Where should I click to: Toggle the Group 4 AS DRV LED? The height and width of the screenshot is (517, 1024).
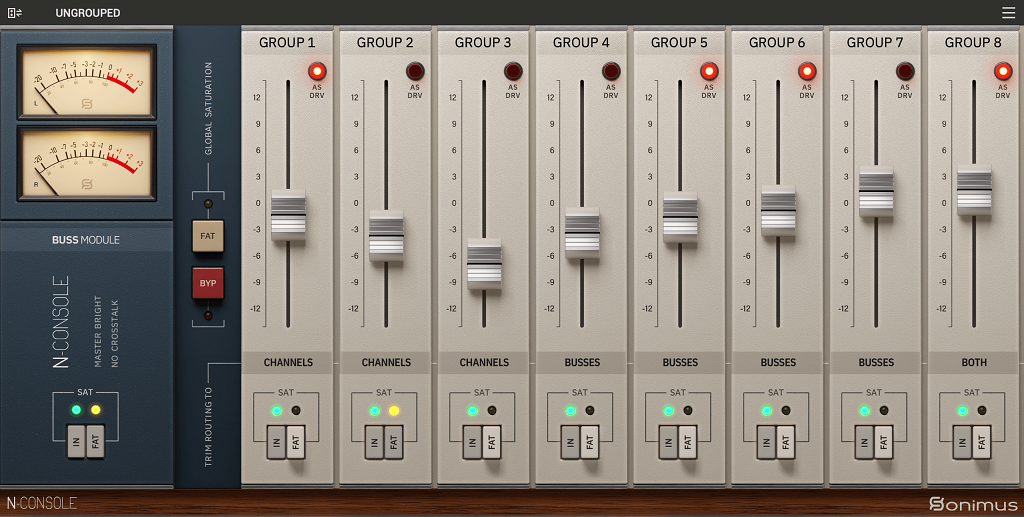click(x=611, y=71)
